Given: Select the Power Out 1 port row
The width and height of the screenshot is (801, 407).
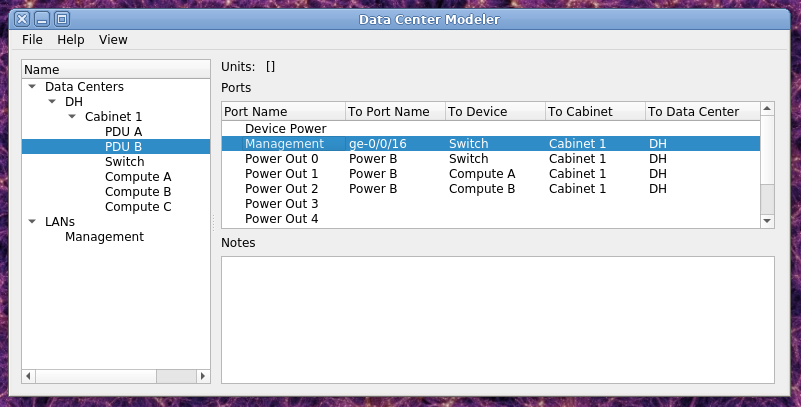Looking at the screenshot, I should (x=491, y=174).
